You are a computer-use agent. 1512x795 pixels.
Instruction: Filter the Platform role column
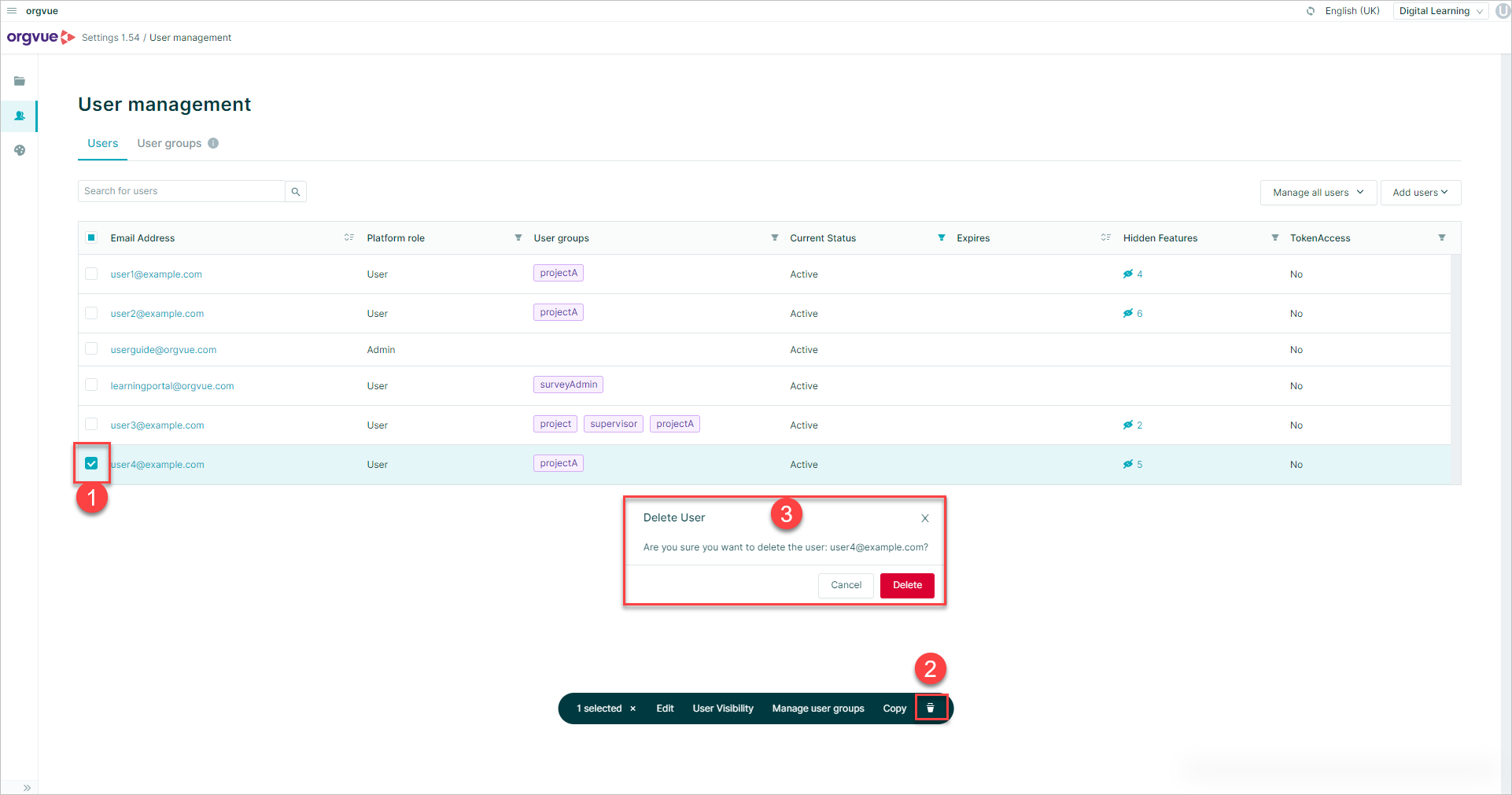click(518, 237)
